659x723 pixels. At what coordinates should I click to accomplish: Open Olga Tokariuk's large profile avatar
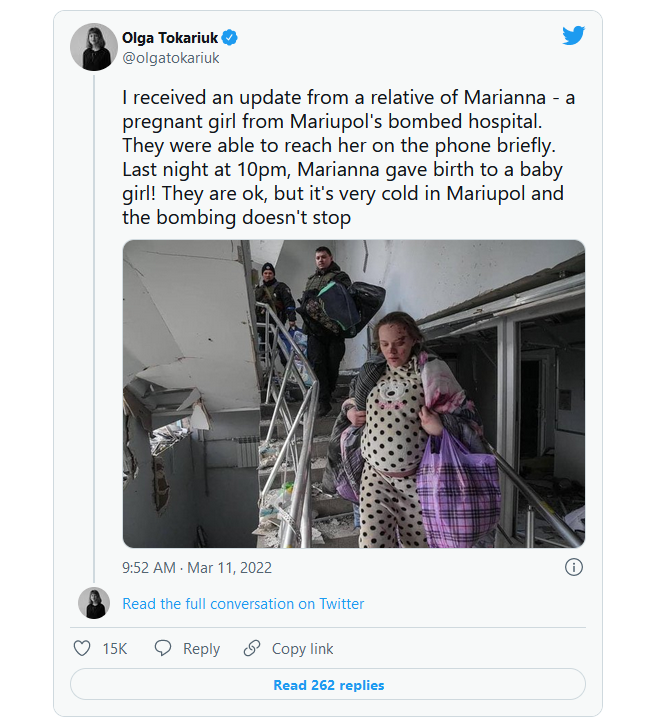(x=94, y=47)
